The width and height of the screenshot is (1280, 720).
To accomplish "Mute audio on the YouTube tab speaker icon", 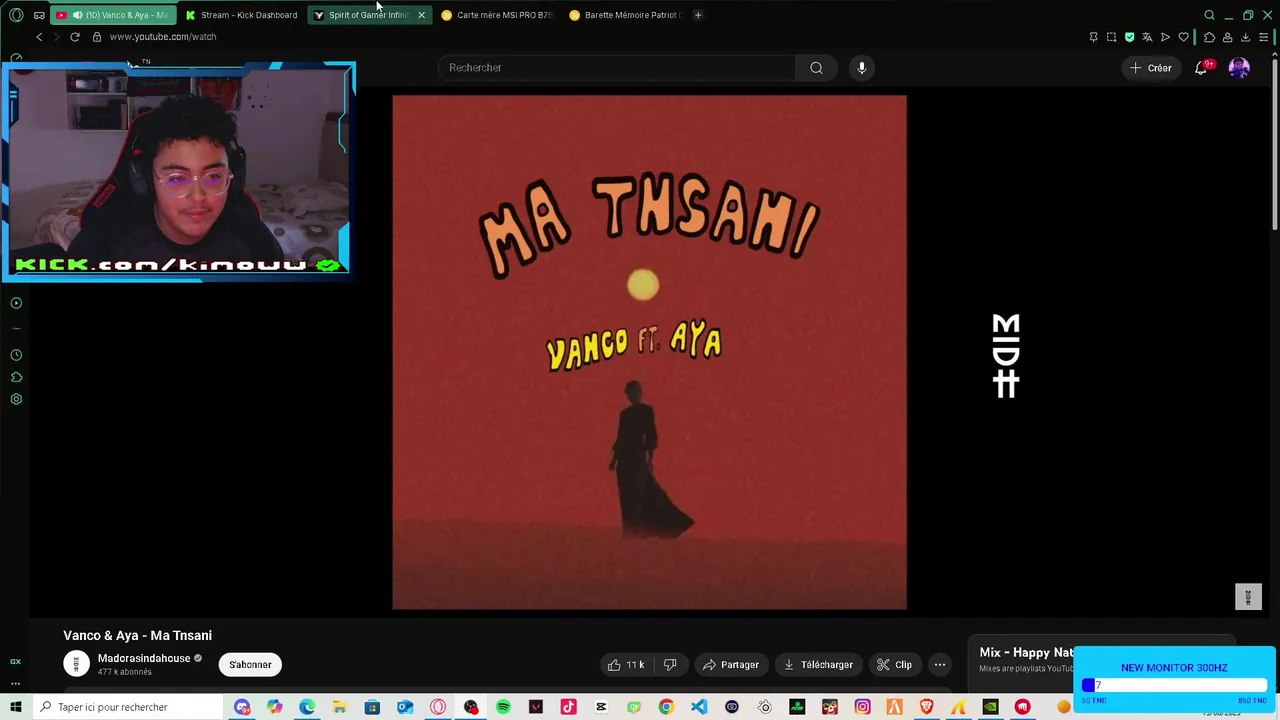I will (x=77, y=15).
